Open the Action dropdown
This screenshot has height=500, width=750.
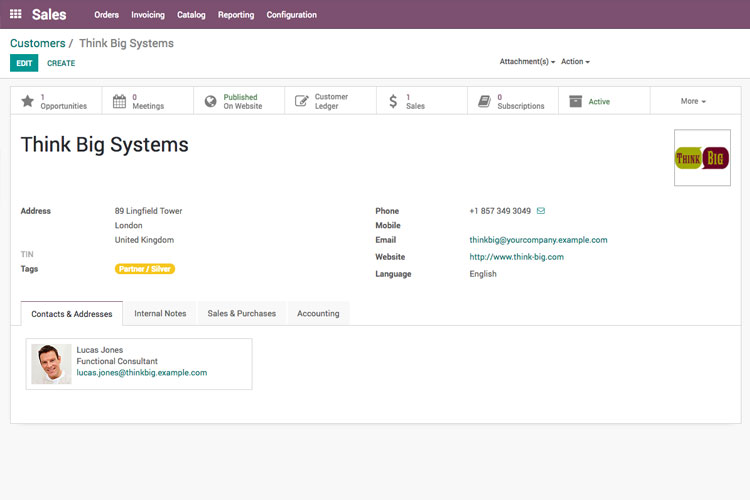click(575, 62)
